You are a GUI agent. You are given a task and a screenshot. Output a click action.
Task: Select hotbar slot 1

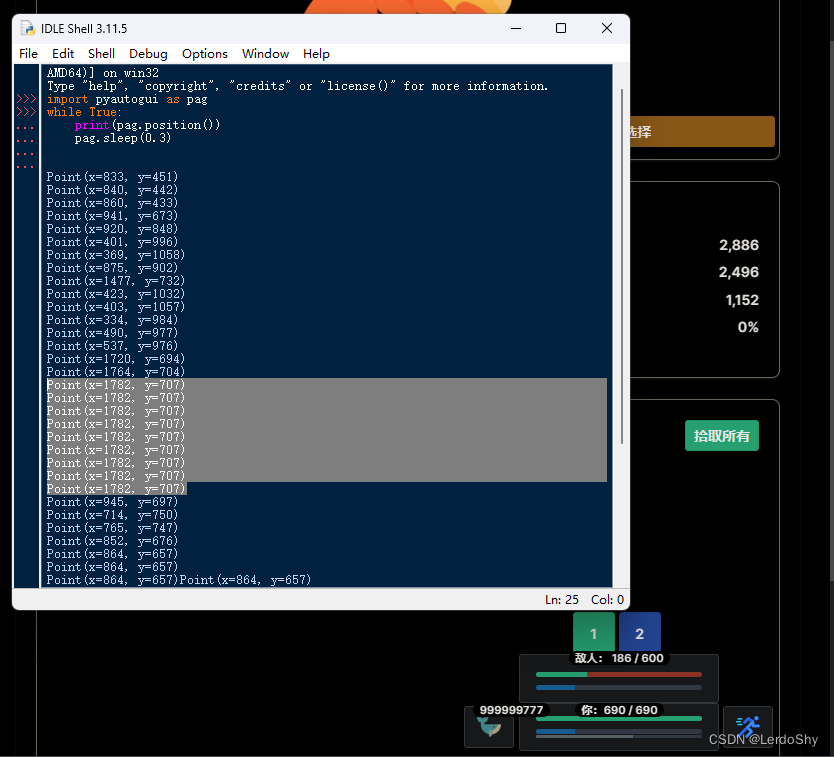click(x=594, y=632)
